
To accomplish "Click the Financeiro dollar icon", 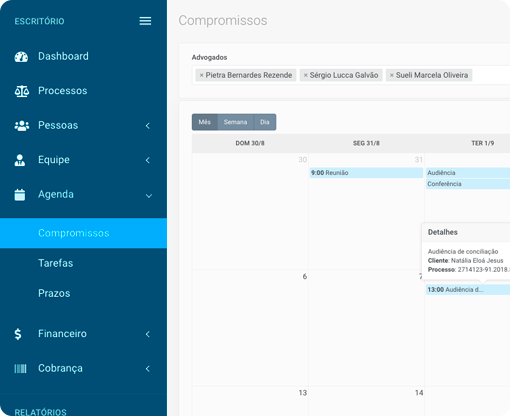I will point(18,334).
